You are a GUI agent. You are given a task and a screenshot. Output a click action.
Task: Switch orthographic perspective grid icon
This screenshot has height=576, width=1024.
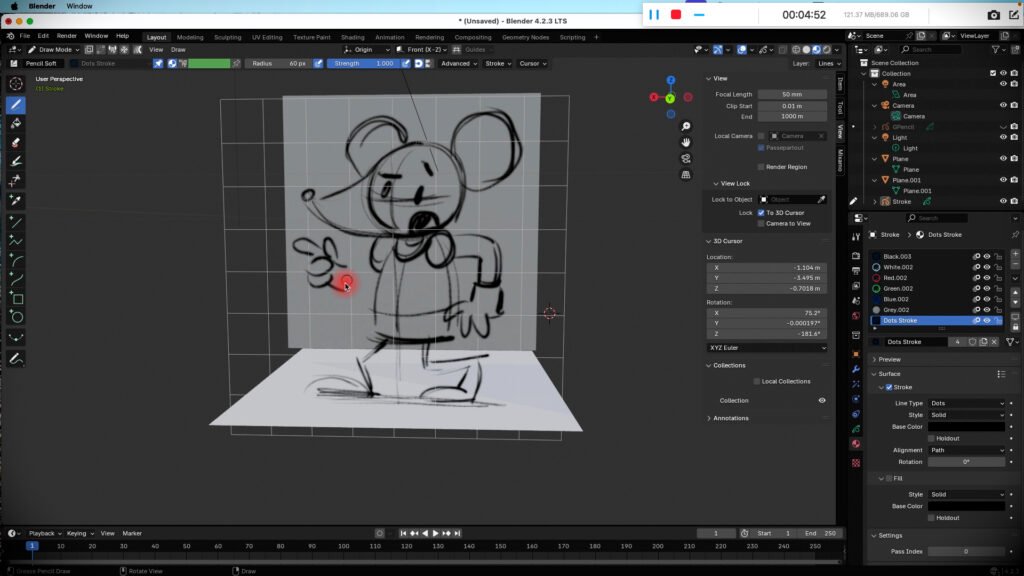686,175
